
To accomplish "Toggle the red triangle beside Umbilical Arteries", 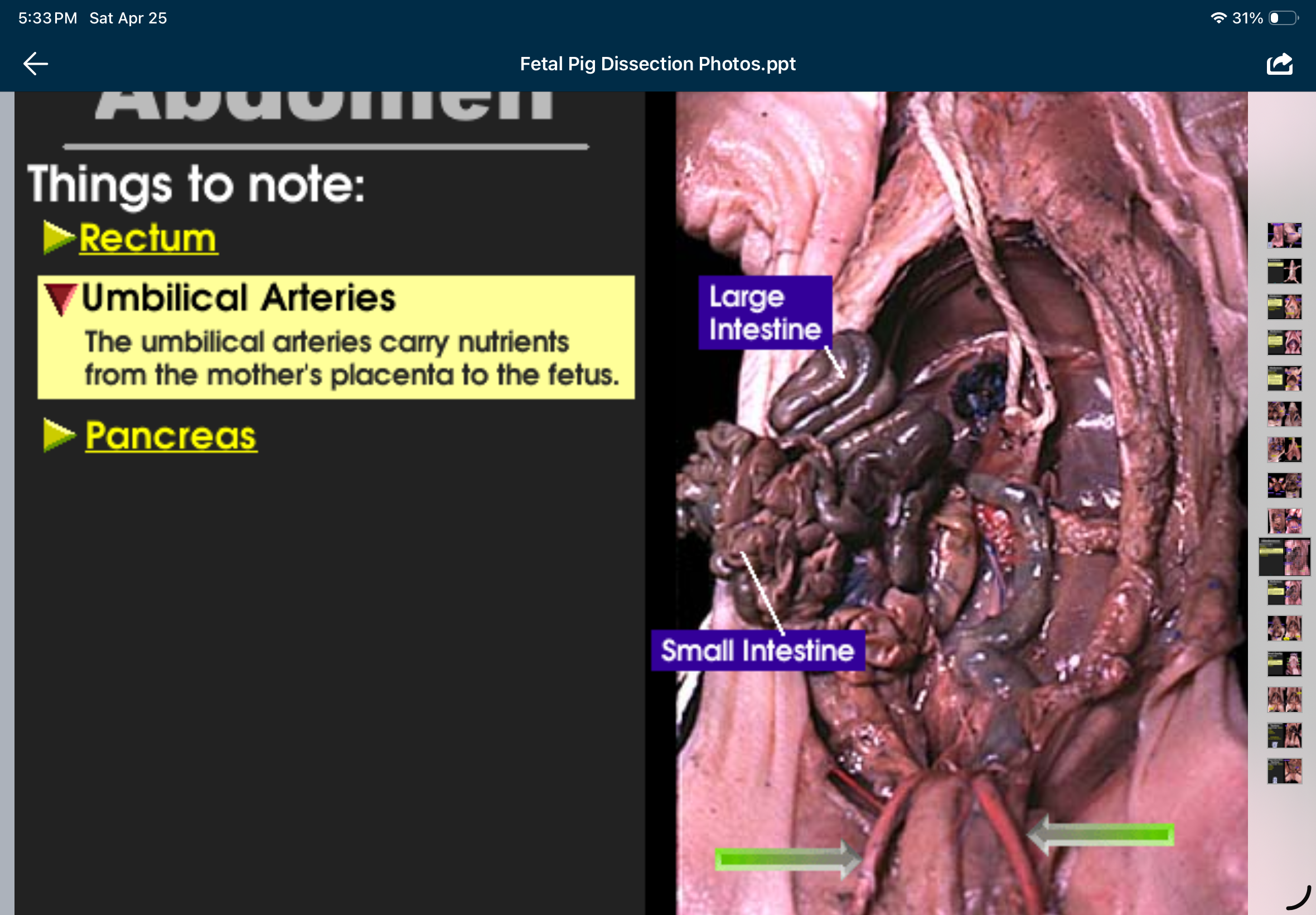I will click(x=62, y=297).
